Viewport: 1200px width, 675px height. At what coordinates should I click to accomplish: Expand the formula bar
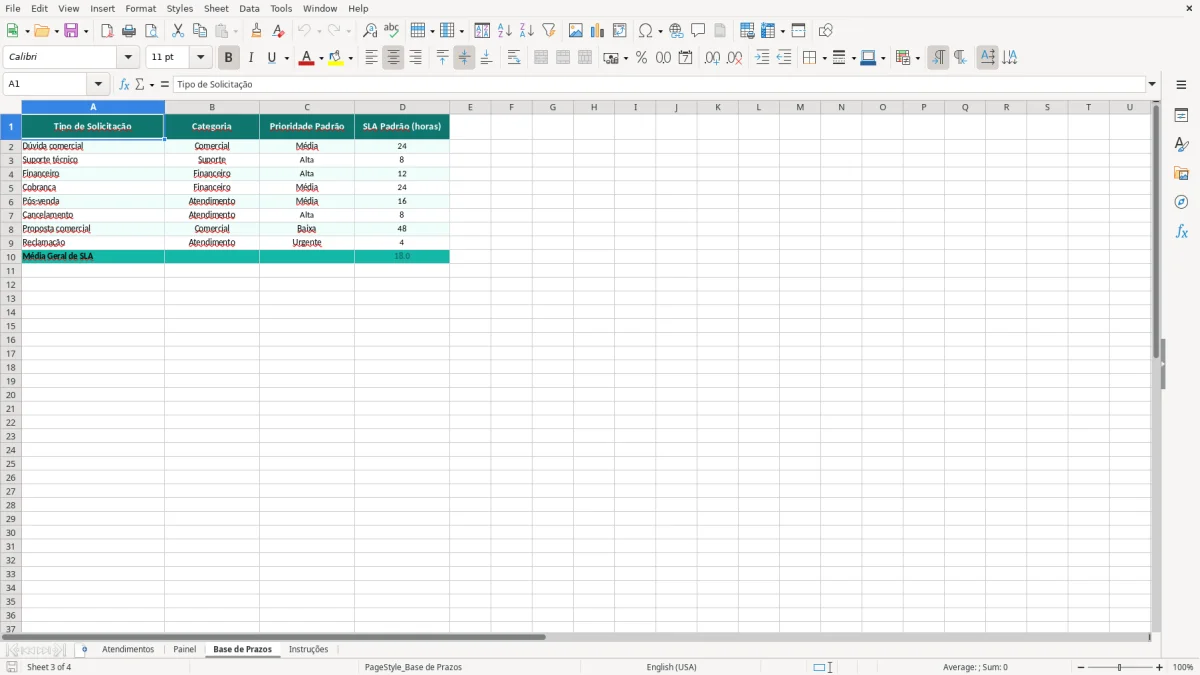click(1152, 85)
